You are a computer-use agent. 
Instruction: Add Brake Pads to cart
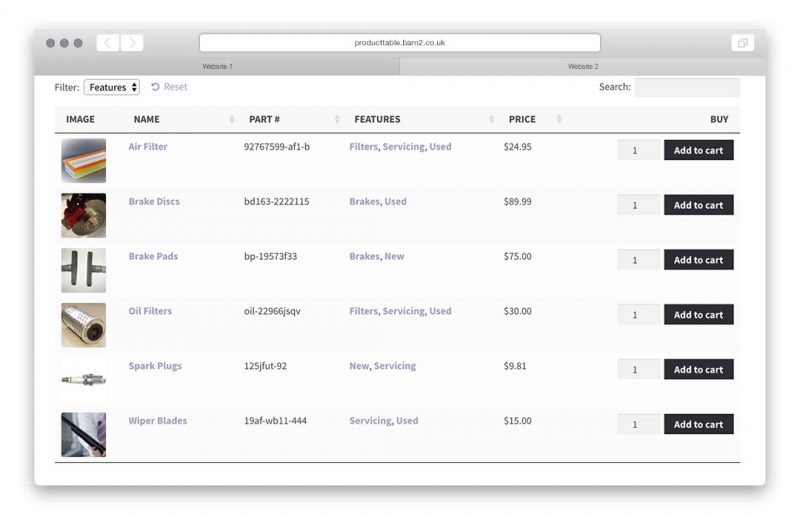coord(698,260)
